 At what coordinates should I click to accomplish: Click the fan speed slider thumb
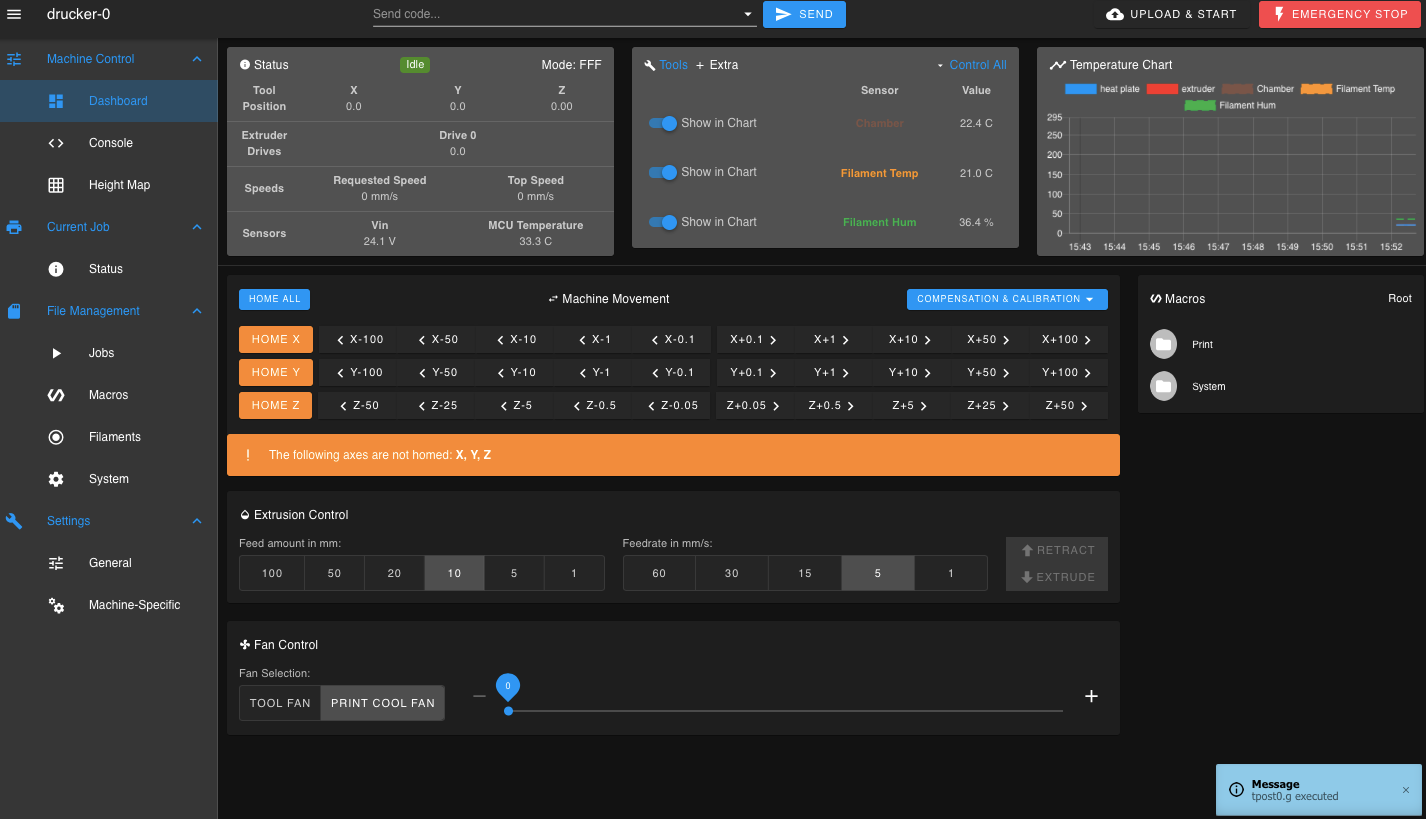509,711
